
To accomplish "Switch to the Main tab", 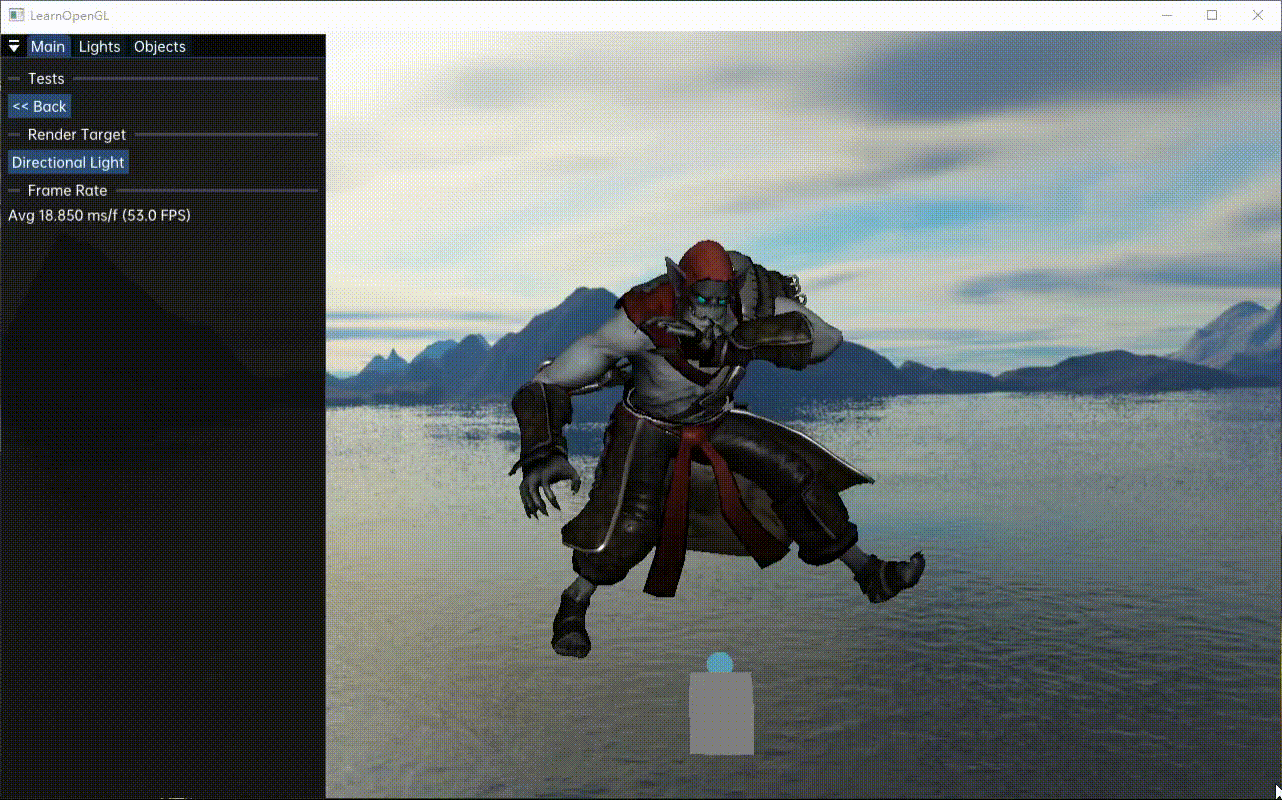I will (x=48, y=47).
